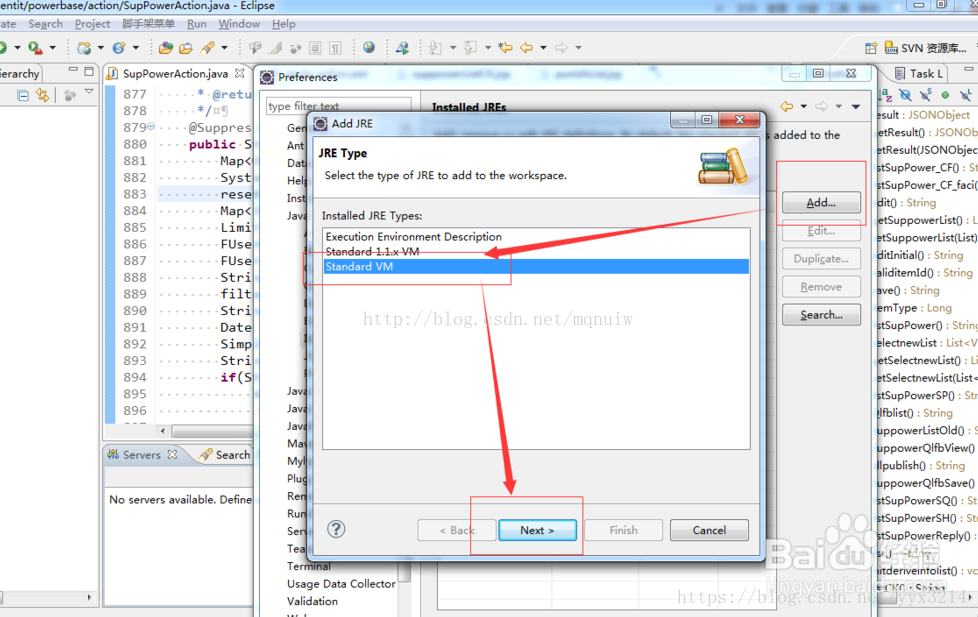This screenshot has height=617, width=978.
Task: Open the Run menu
Action: [x=196, y=24]
